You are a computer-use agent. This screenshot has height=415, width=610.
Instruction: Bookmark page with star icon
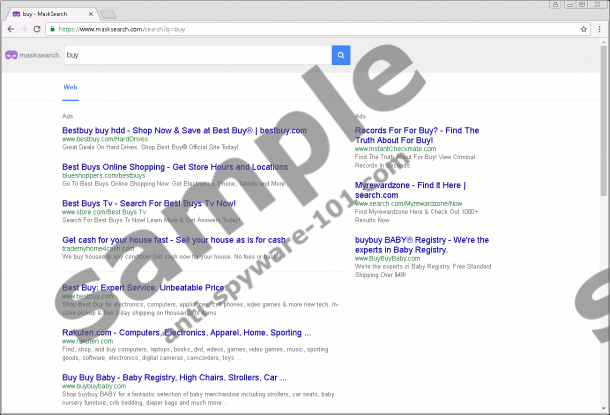point(582,29)
